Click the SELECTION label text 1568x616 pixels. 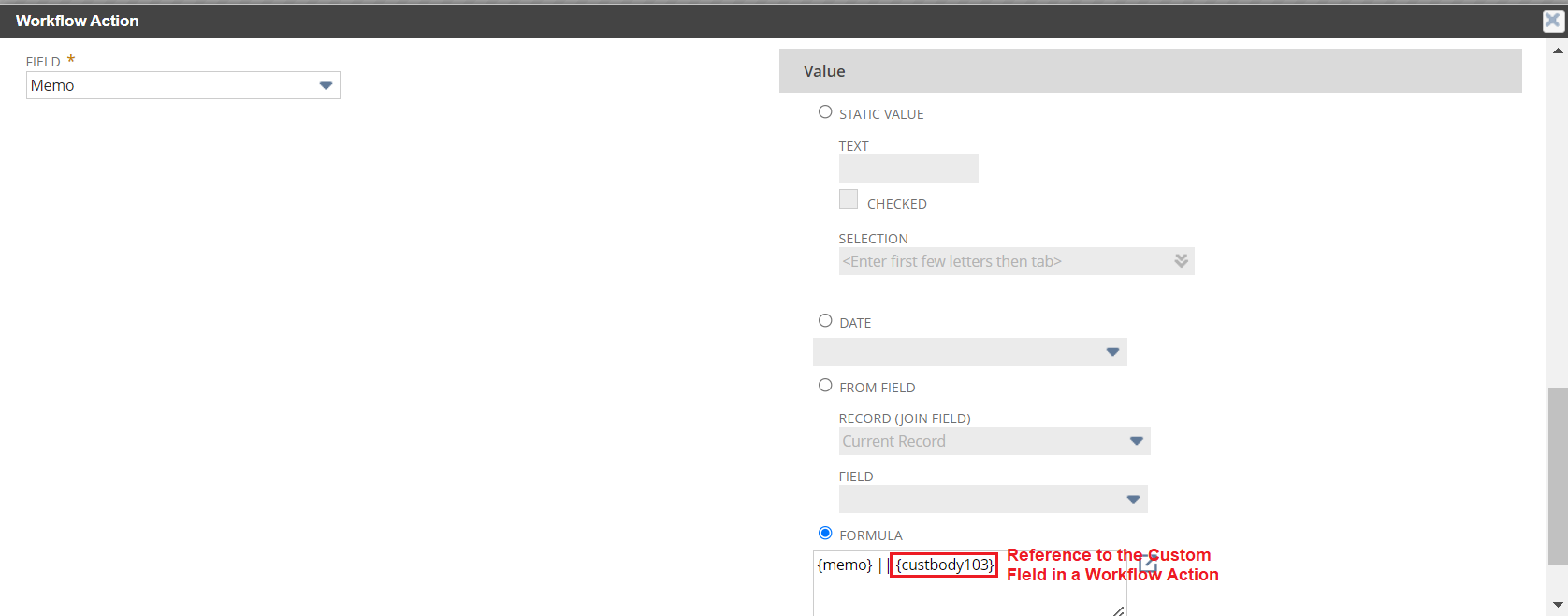point(874,239)
